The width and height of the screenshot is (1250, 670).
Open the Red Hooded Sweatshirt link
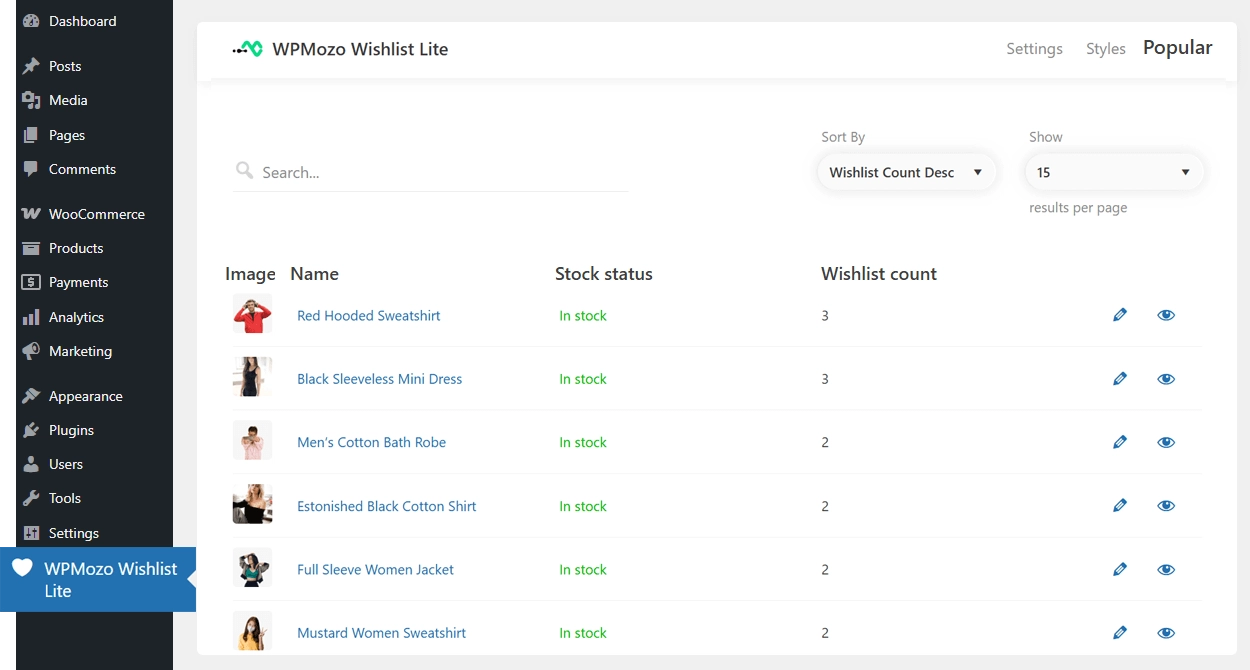pyautogui.click(x=369, y=315)
